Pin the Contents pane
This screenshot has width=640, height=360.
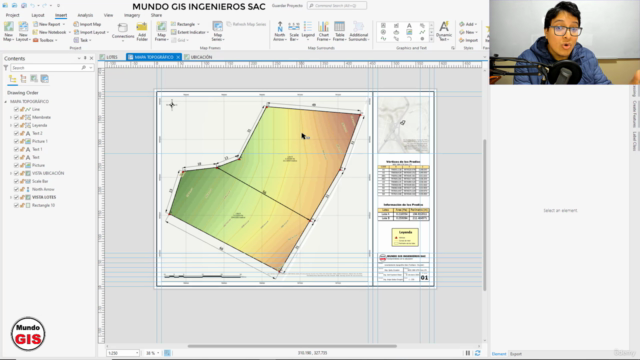tap(85, 58)
